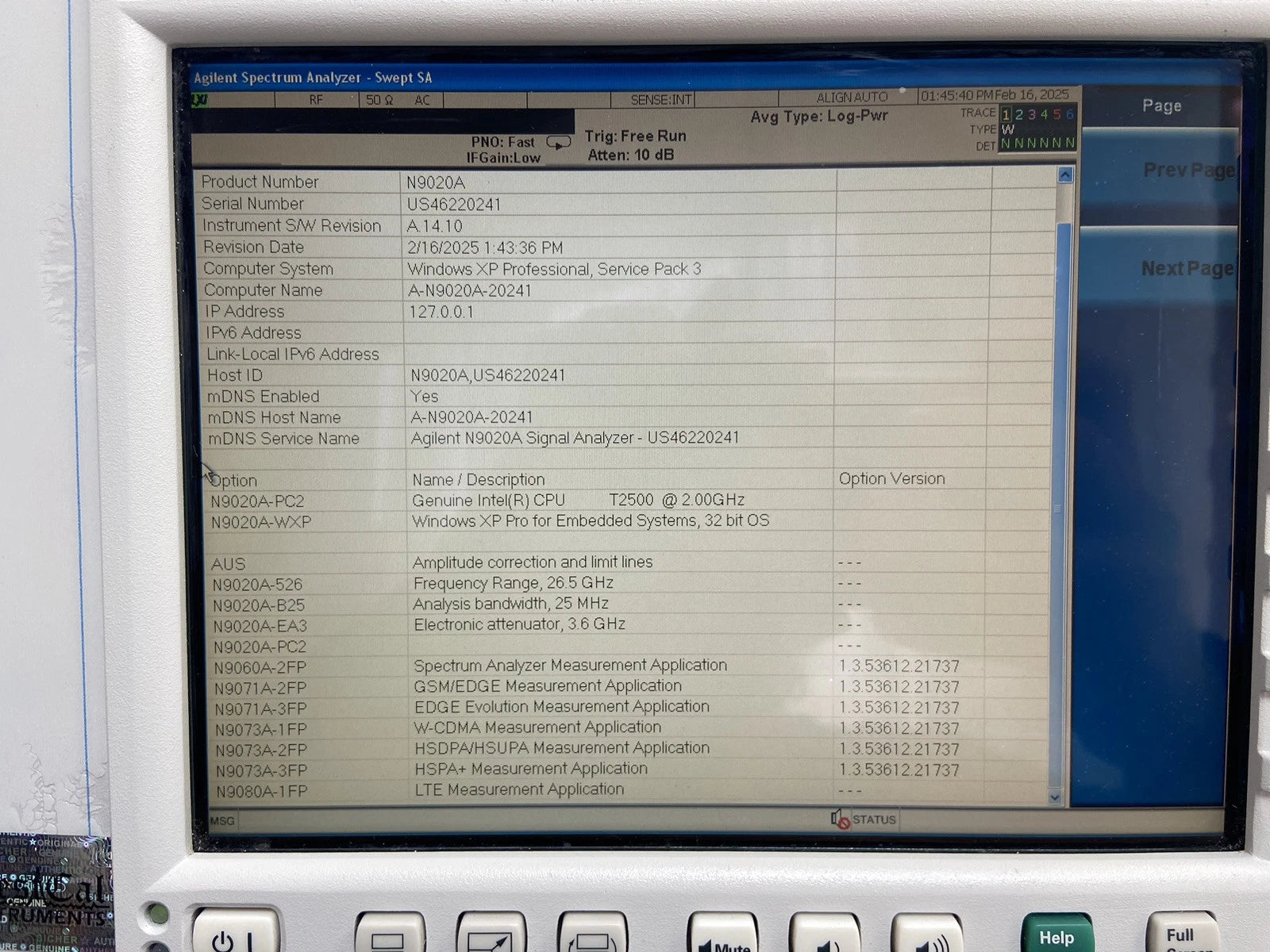Click the IFGain:Low readout
Screen dimensions: 1270x952
pos(503,158)
